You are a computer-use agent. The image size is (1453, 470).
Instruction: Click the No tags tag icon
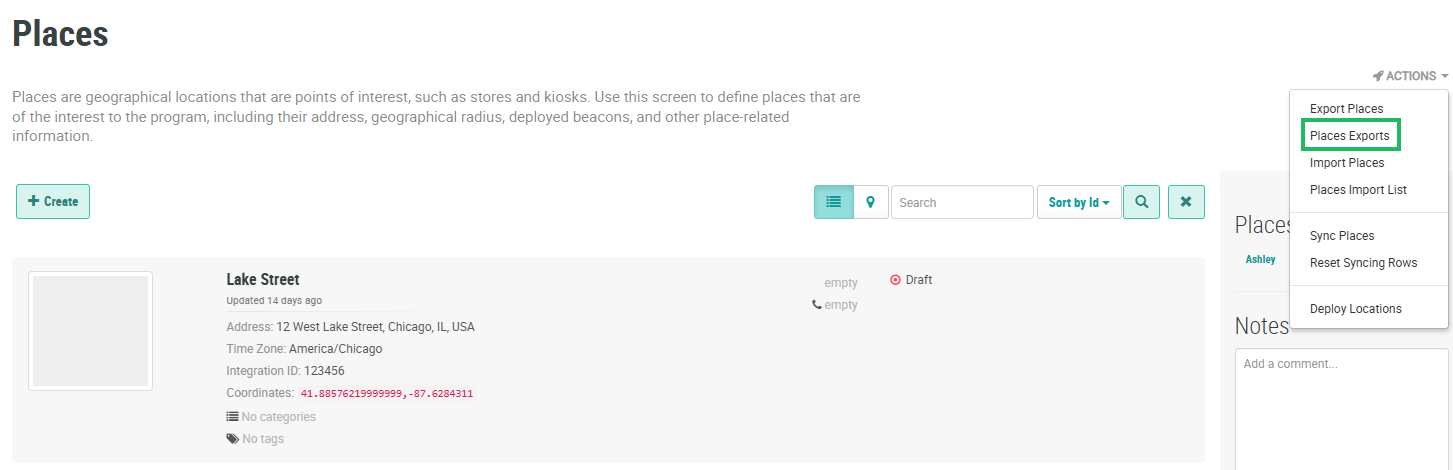[232, 439]
